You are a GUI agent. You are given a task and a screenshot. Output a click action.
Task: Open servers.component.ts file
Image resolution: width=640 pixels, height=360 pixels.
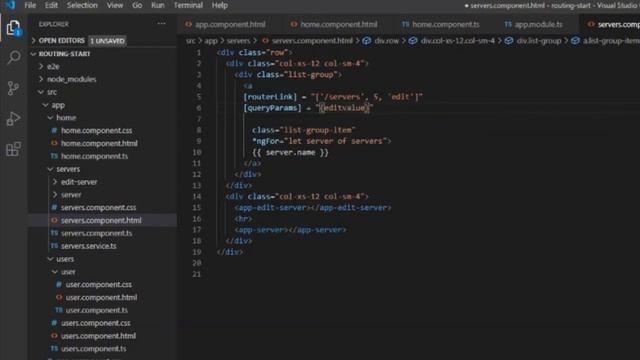96,233
